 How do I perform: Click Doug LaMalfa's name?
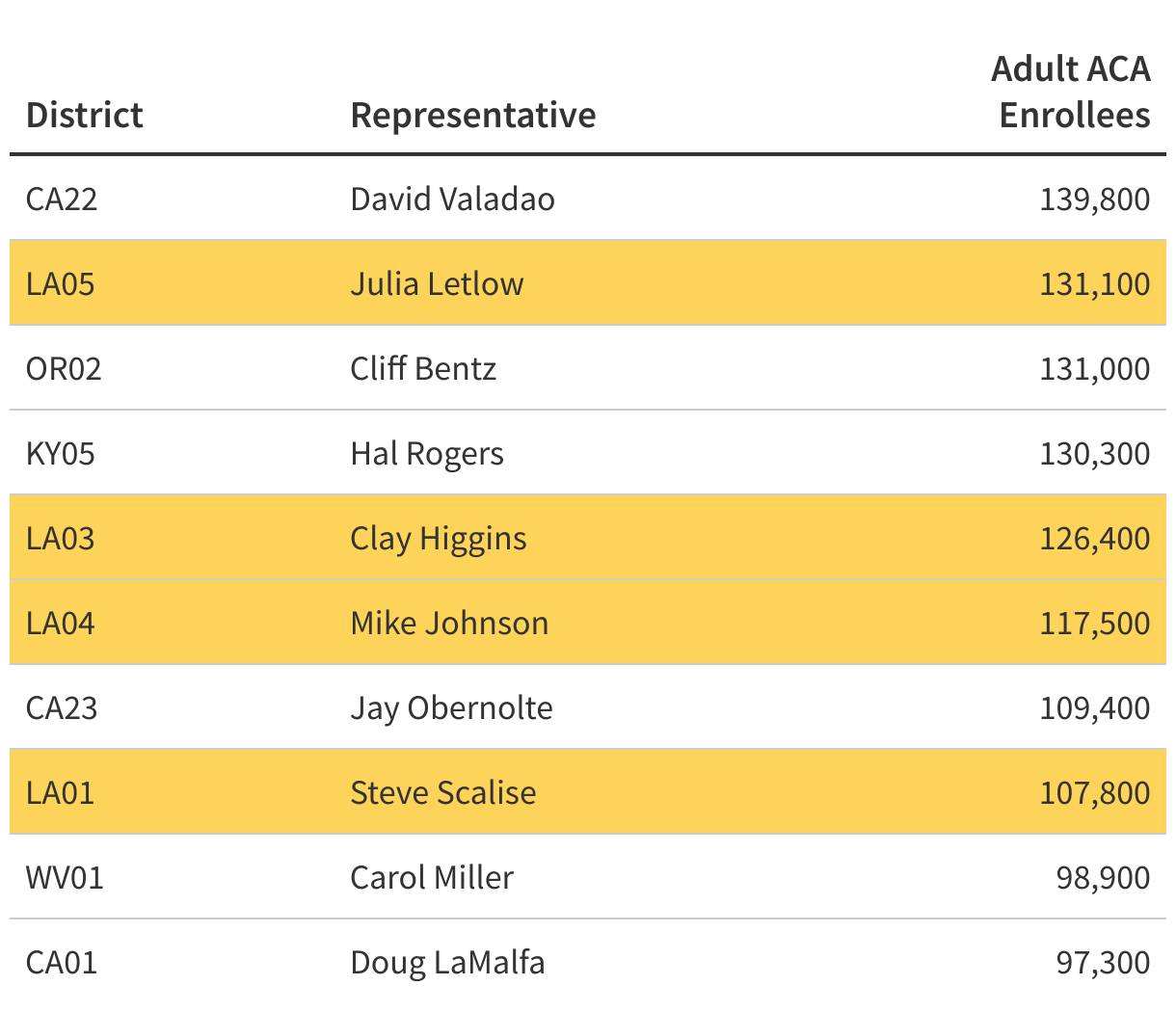coord(447,962)
